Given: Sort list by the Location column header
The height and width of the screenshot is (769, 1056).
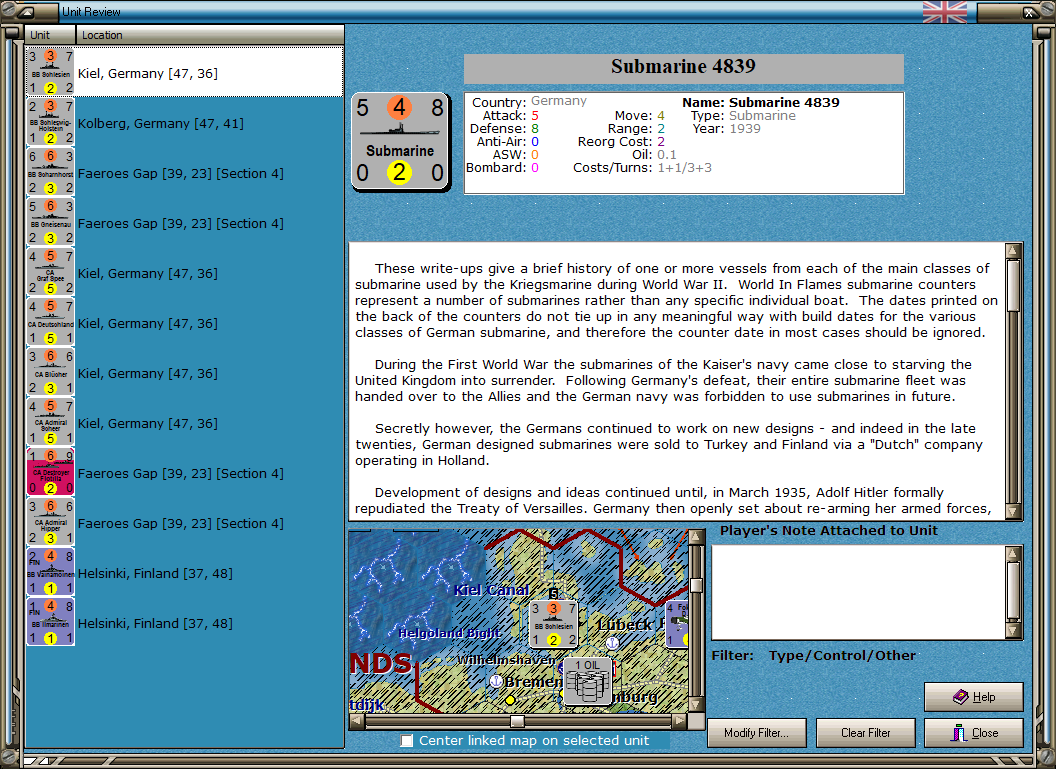Looking at the screenshot, I should tap(209, 35).
